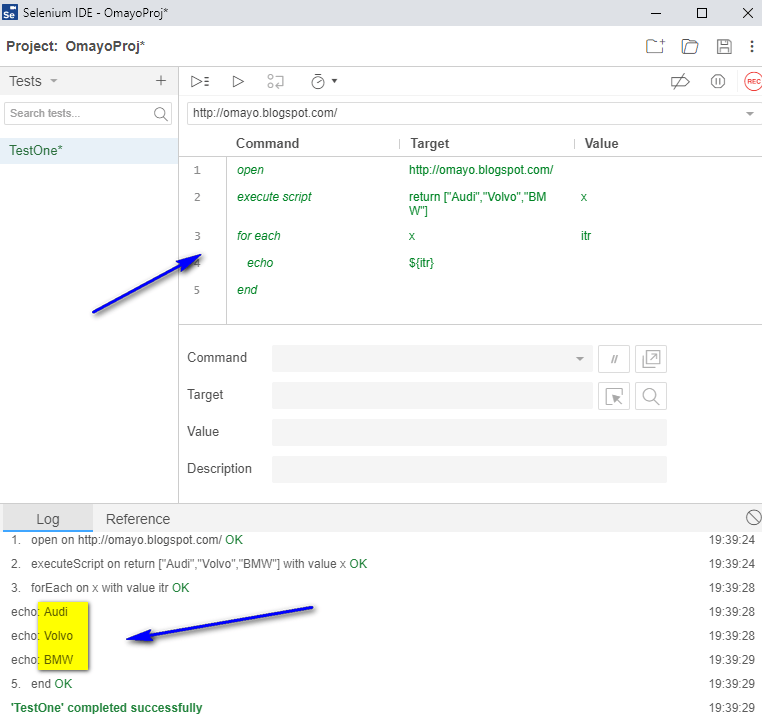Click the x value cell in row 2

(584, 197)
